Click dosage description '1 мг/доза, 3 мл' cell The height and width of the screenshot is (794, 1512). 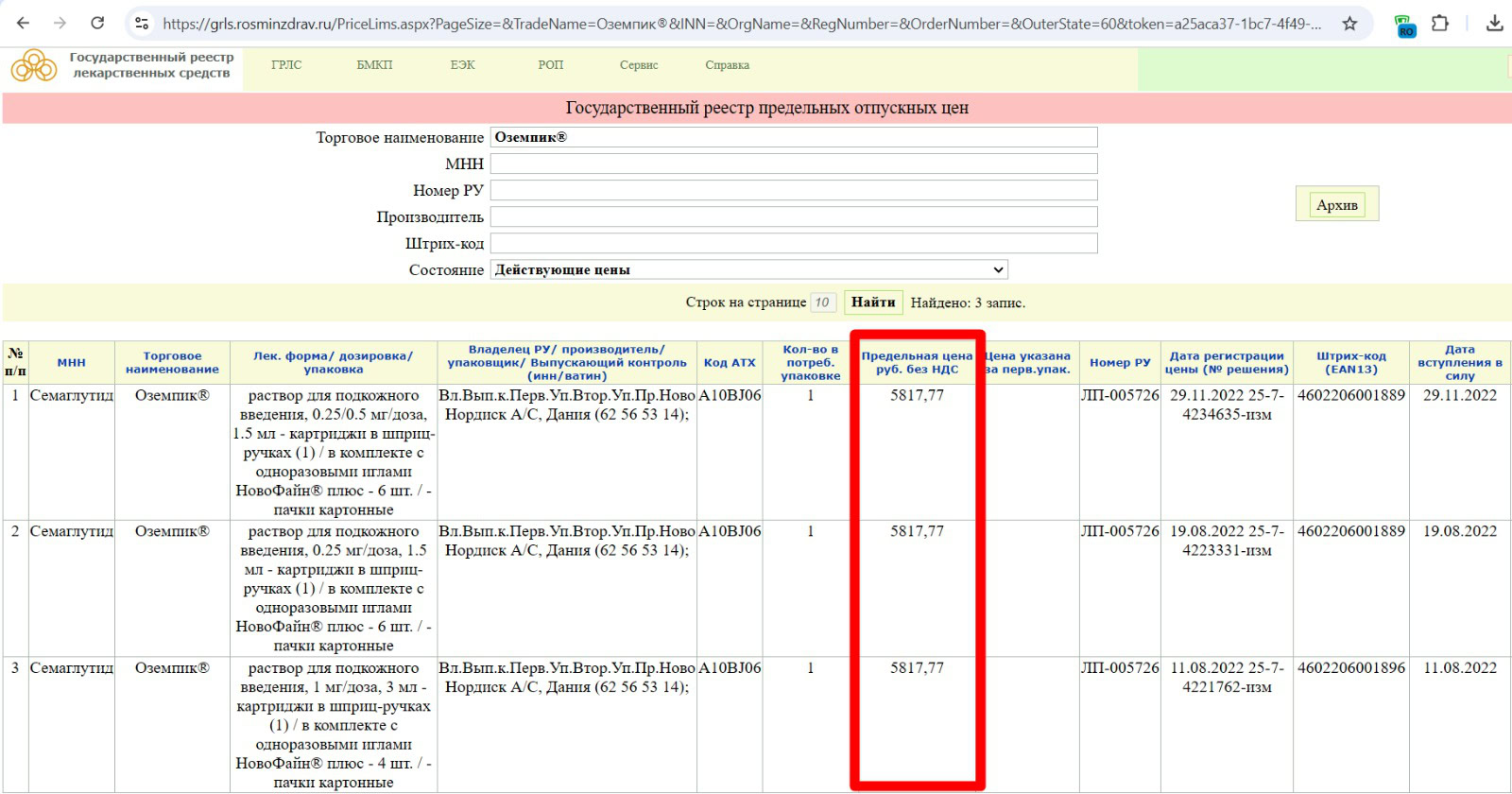(333, 725)
